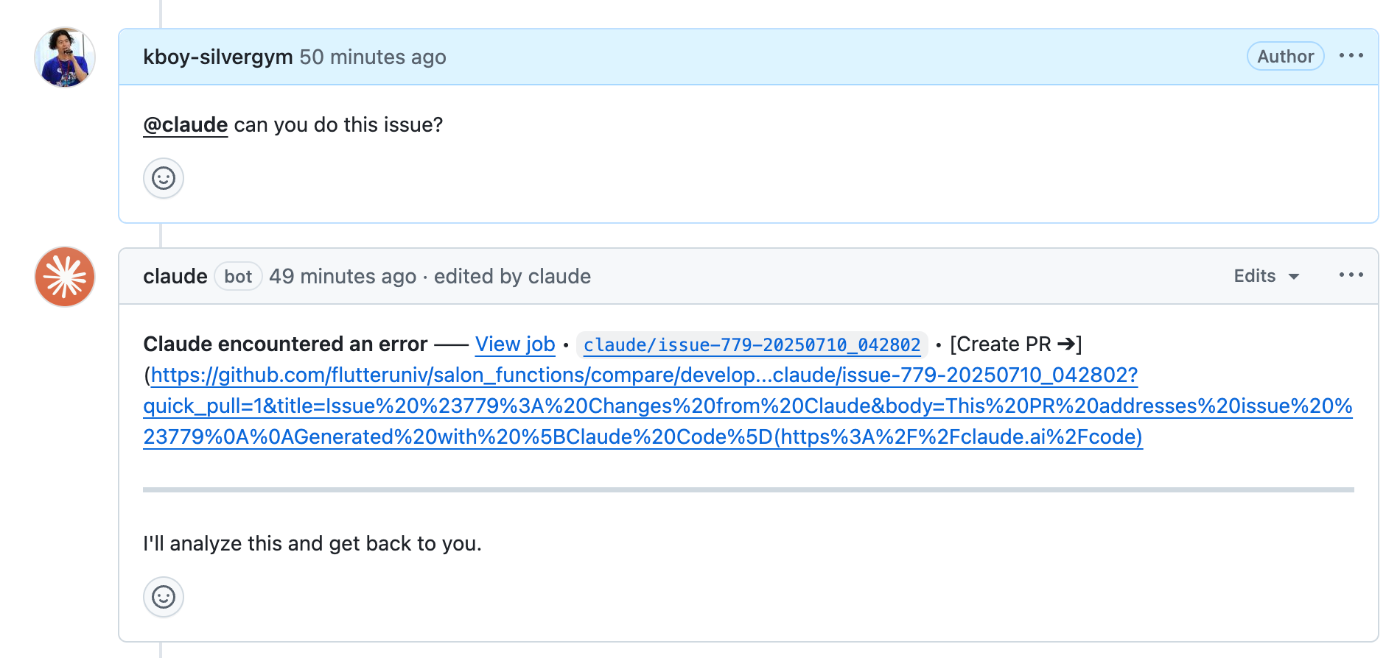The image size is (1400, 658).
Task: Click the '50 minutes ago' timestamp
Action: [x=373, y=57]
